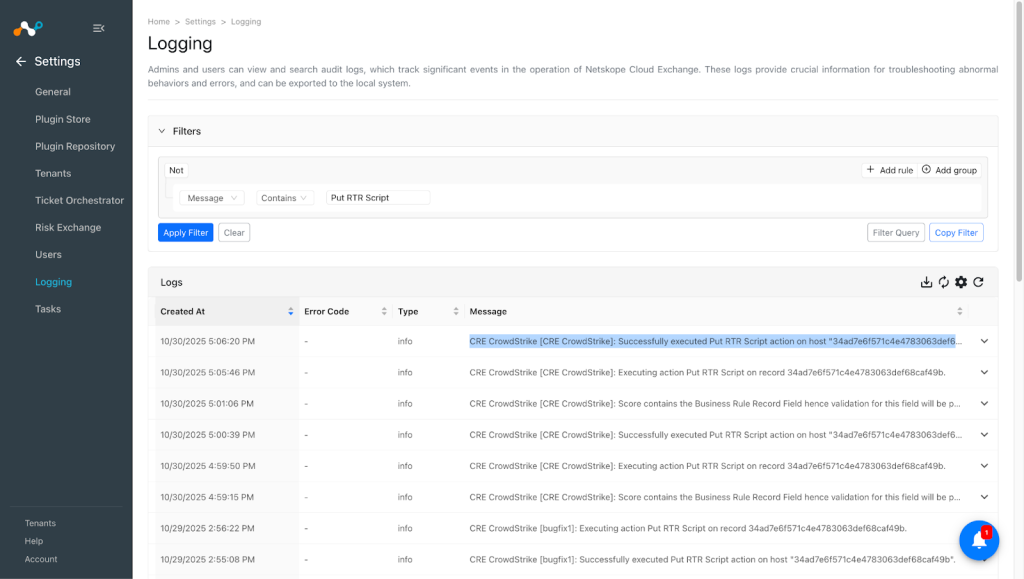Click the 5:01:06 PM Score contains message
1024x579 pixels.
[715, 403]
